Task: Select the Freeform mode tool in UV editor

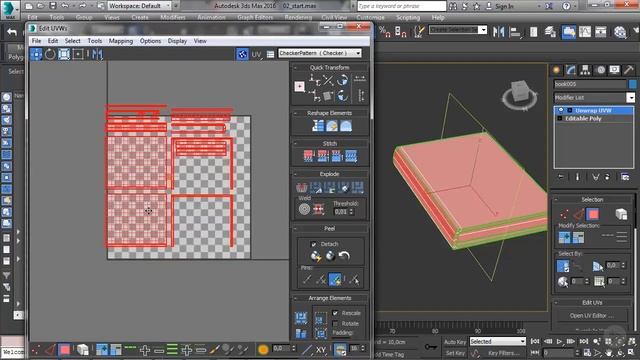Action: [78, 54]
